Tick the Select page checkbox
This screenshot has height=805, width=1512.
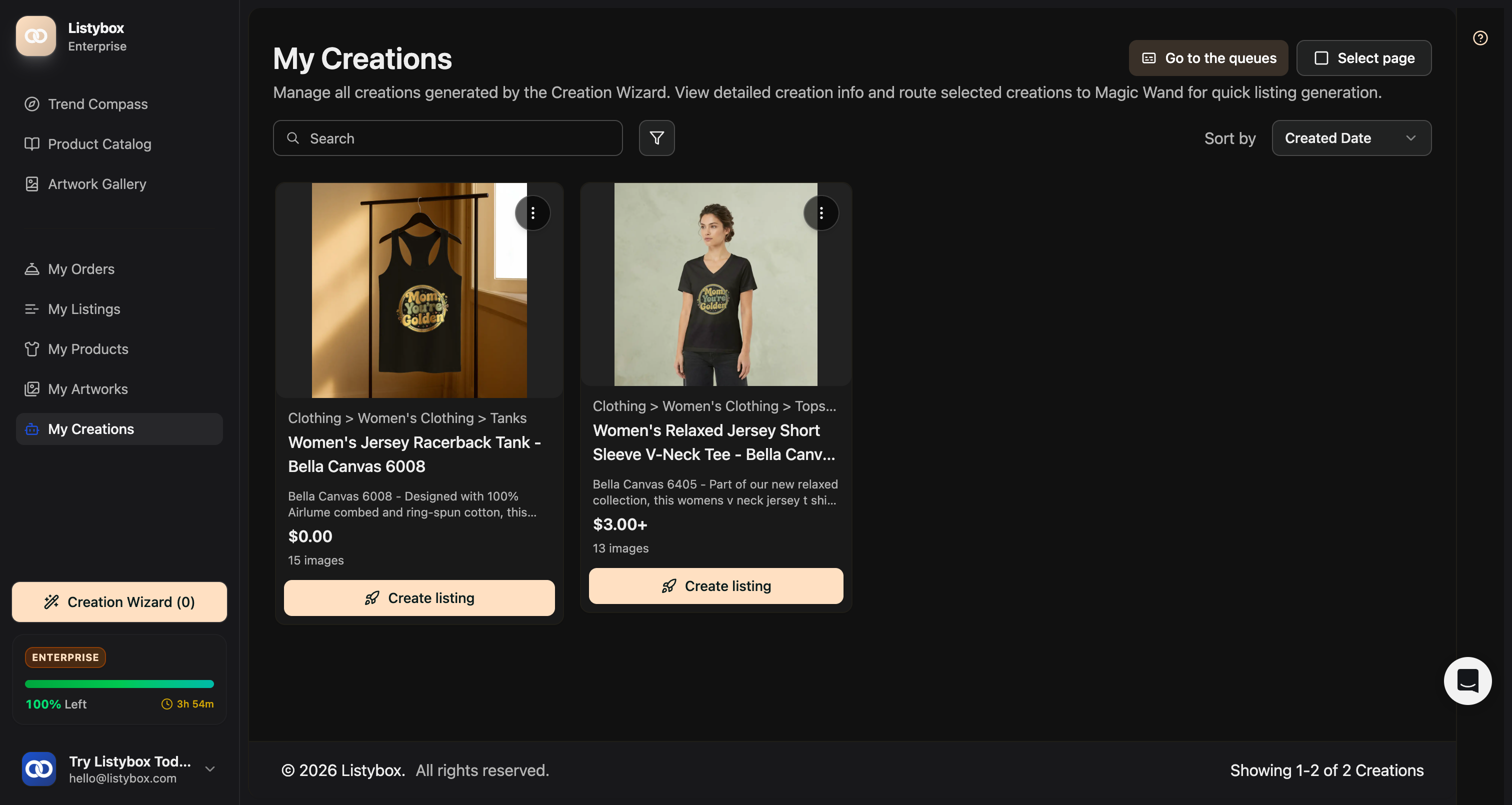1320,58
